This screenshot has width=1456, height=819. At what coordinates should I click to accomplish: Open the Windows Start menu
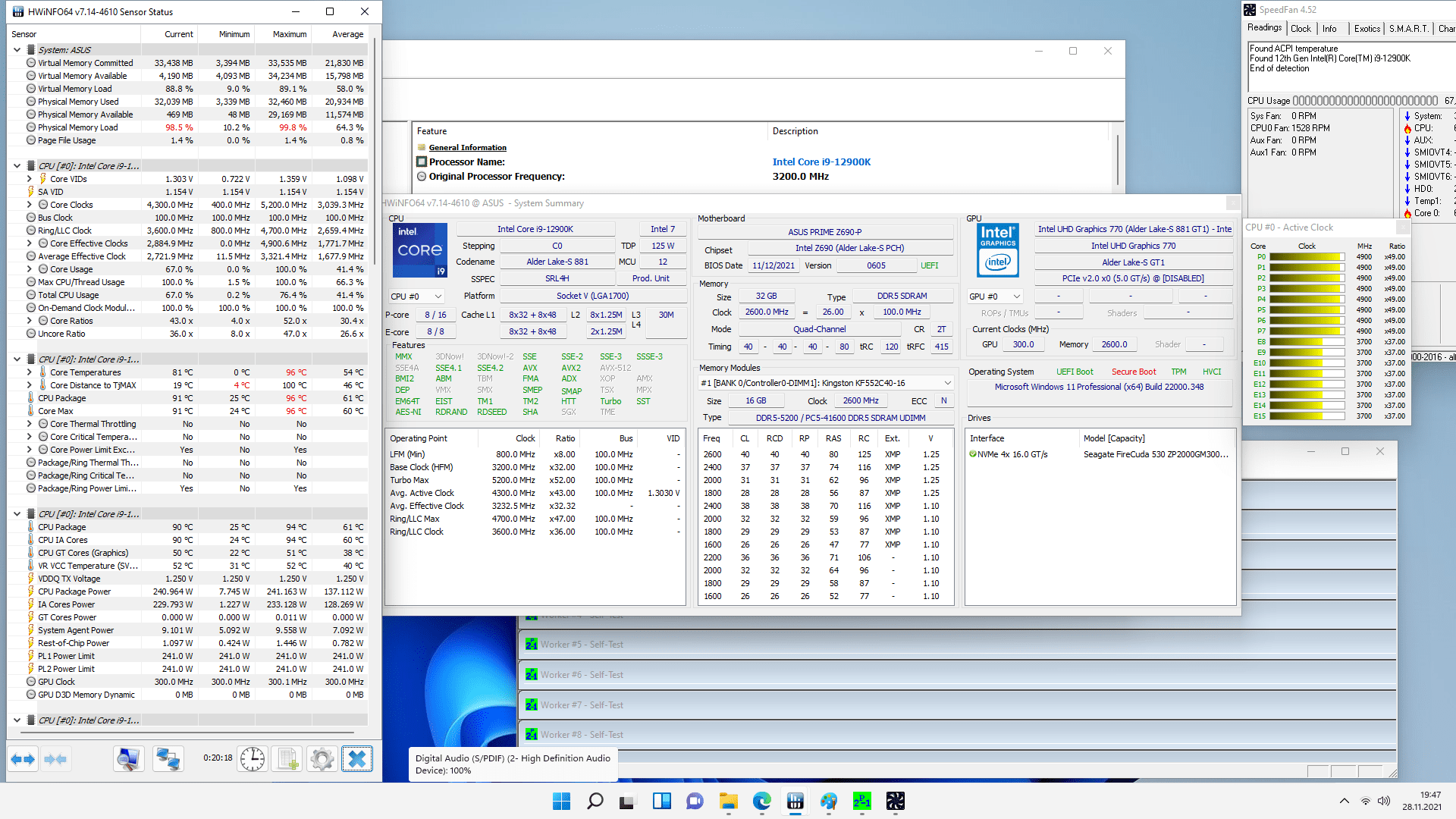pyautogui.click(x=561, y=801)
